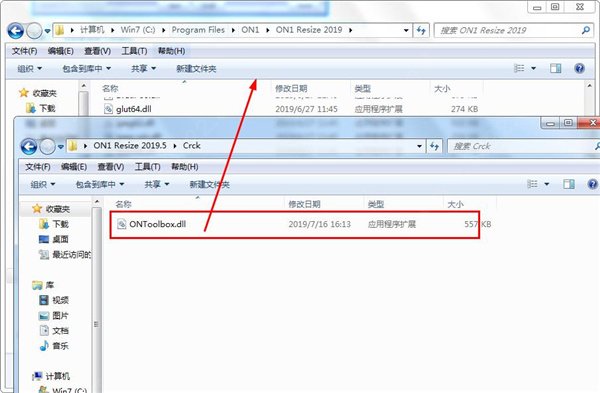Viewport: 600px width, 393px height.
Task: Click change view icon in Crck window
Action: 532,184
